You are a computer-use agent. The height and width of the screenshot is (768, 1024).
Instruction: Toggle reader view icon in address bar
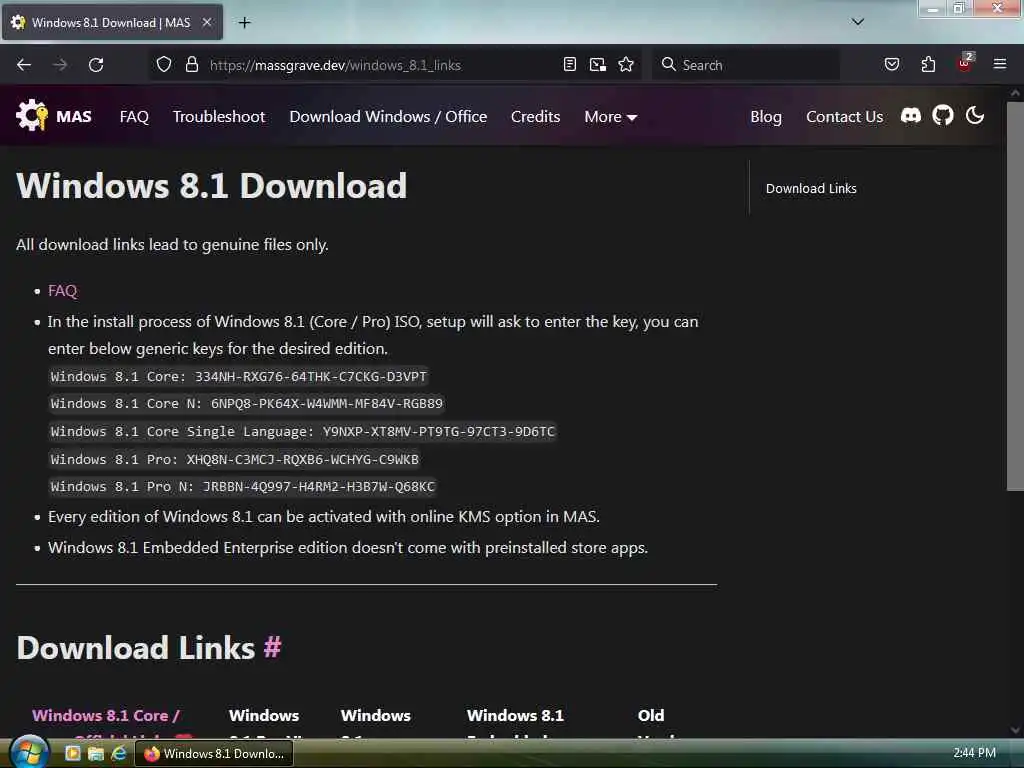(569, 65)
